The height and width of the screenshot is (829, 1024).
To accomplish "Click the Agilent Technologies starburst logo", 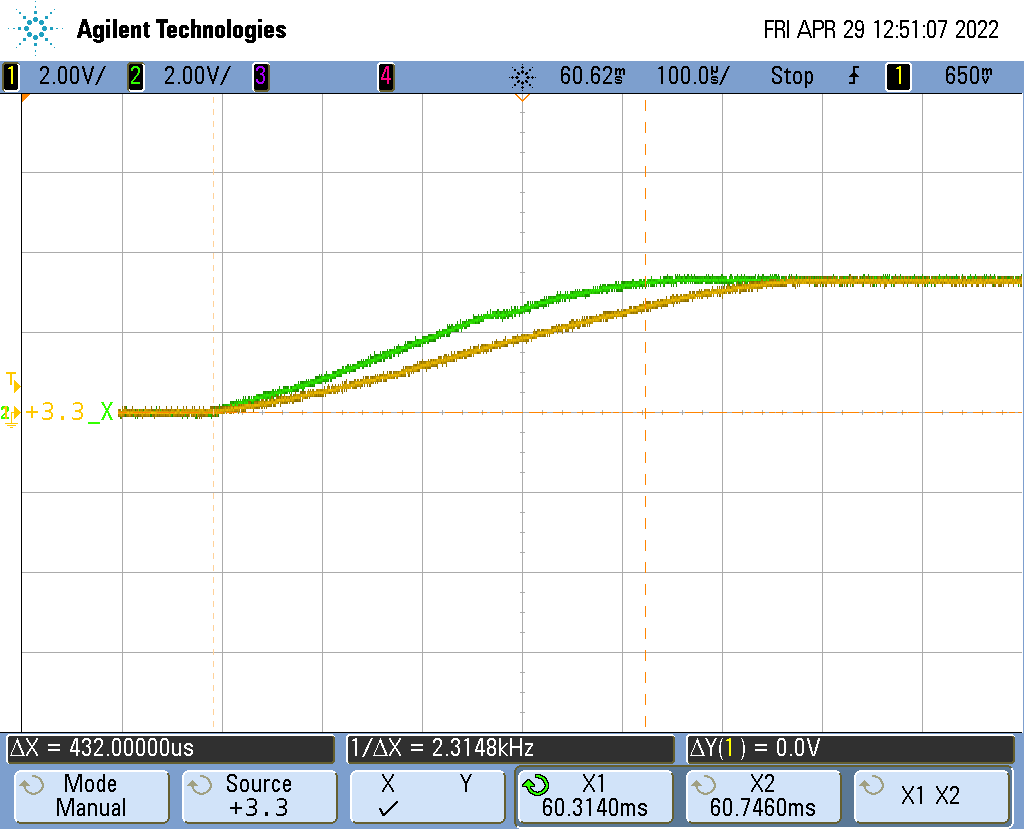I will click(x=35, y=28).
